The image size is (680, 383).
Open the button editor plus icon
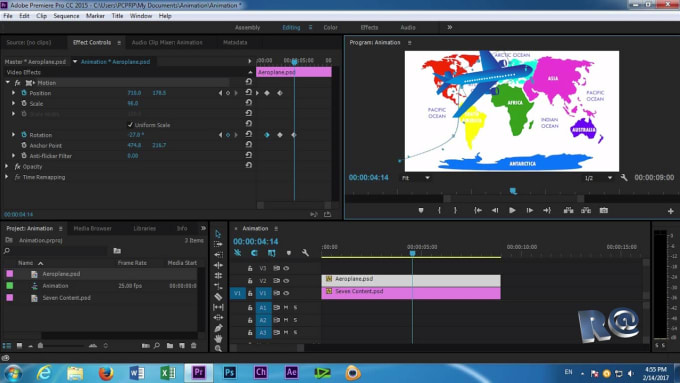pos(670,211)
